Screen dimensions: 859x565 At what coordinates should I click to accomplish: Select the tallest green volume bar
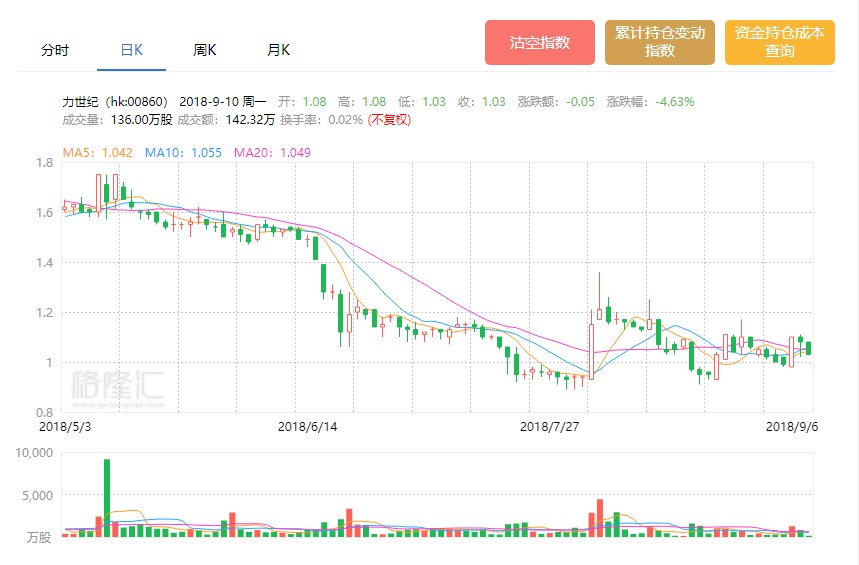click(107, 497)
